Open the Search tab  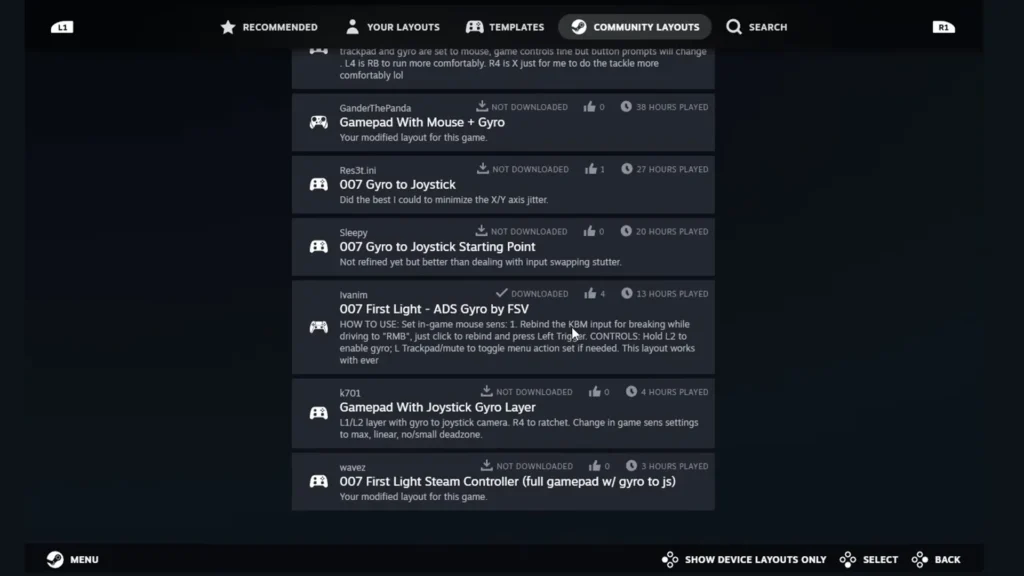(x=757, y=27)
